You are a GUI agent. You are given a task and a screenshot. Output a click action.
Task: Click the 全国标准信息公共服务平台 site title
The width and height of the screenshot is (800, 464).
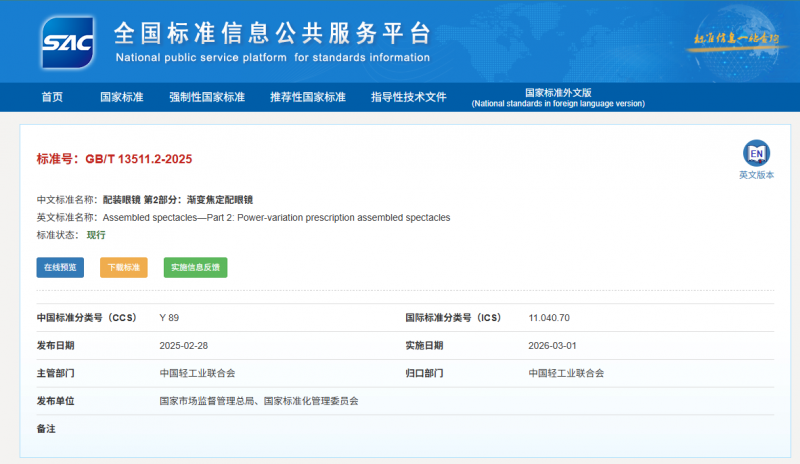(x=272, y=33)
